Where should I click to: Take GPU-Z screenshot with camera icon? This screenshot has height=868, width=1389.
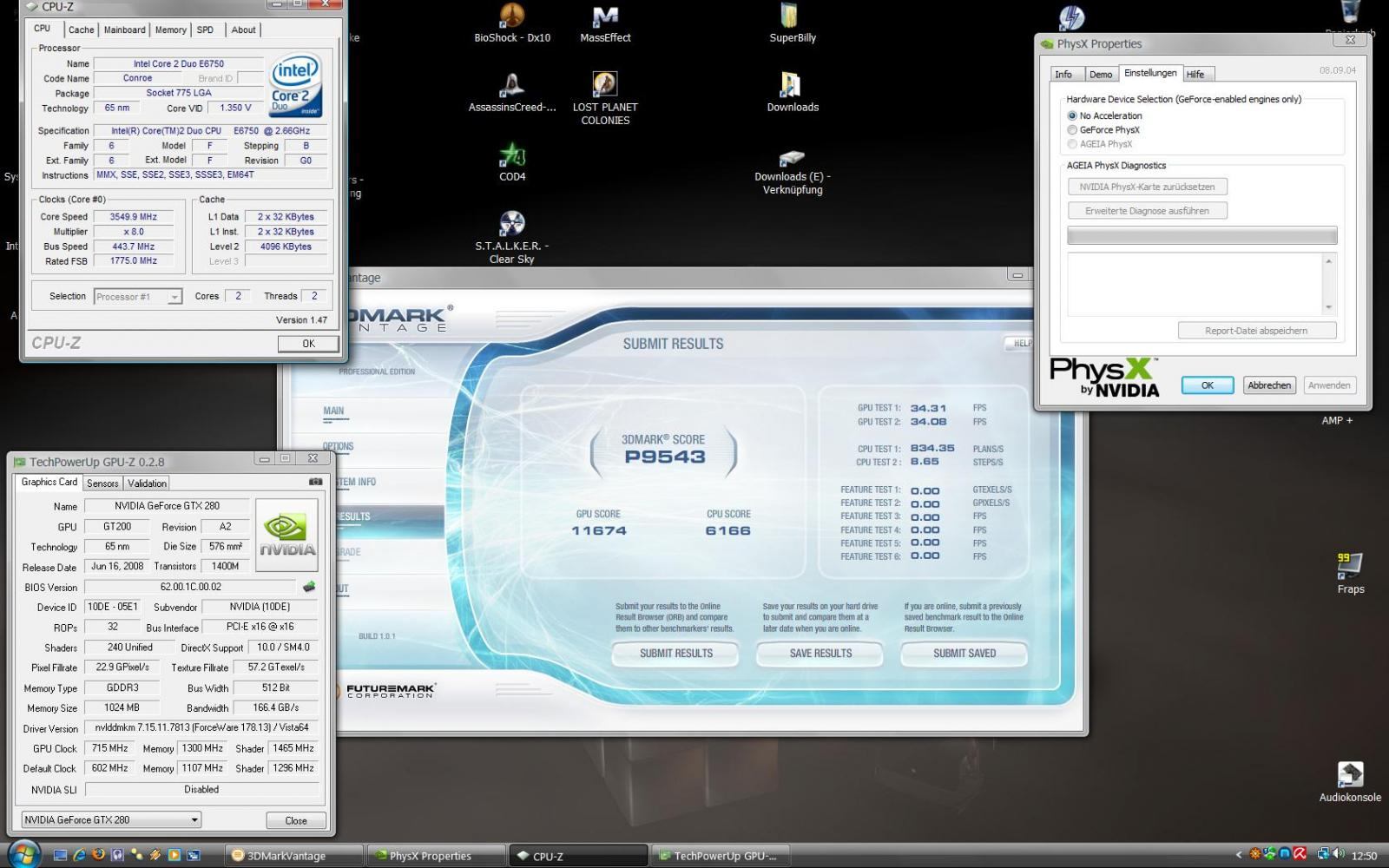point(315,482)
